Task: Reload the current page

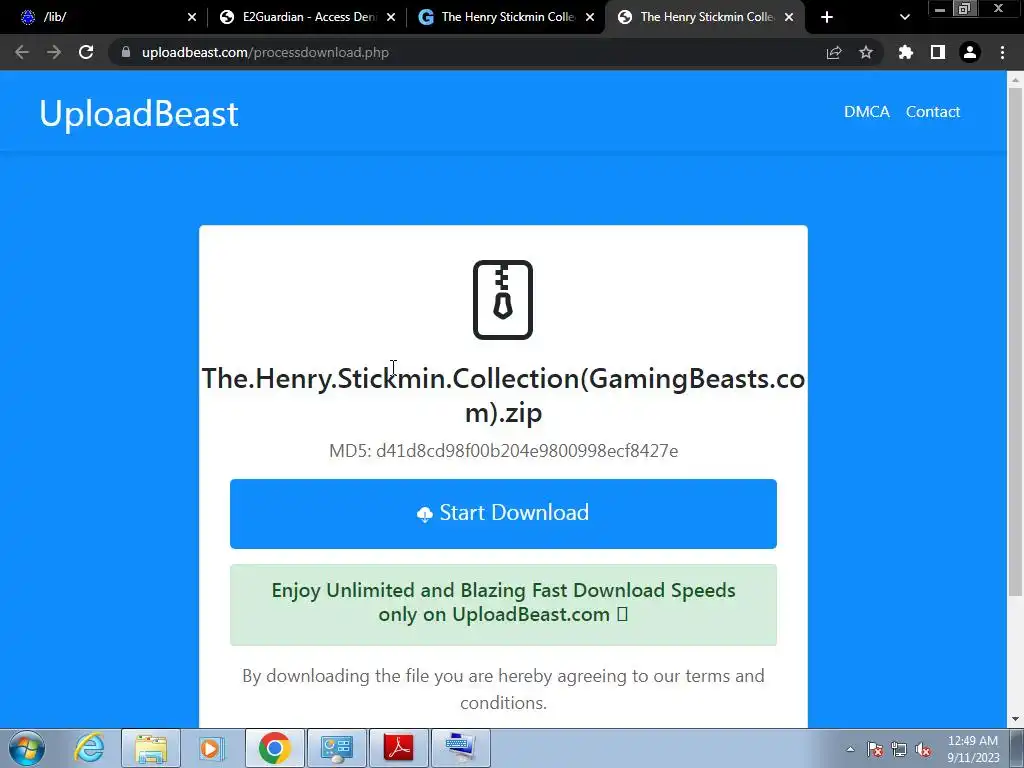Action: [x=86, y=52]
